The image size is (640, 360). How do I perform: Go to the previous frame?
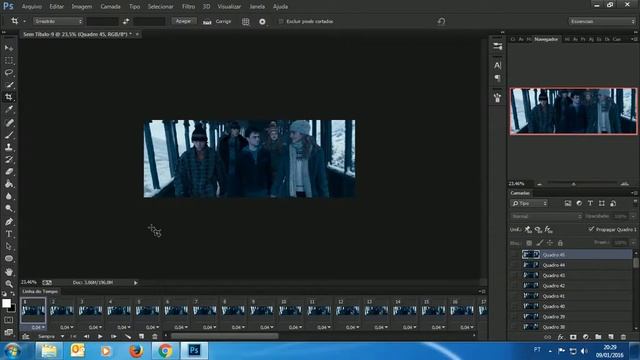(x=87, y=336)
